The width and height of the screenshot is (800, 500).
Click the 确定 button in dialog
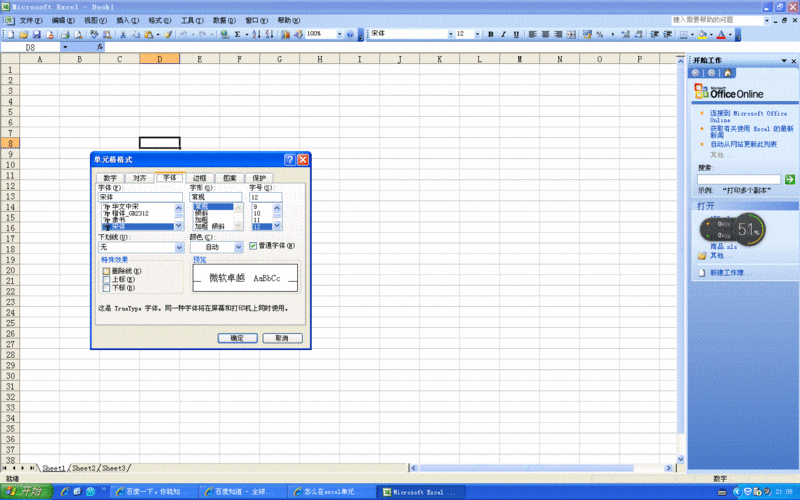237,338
